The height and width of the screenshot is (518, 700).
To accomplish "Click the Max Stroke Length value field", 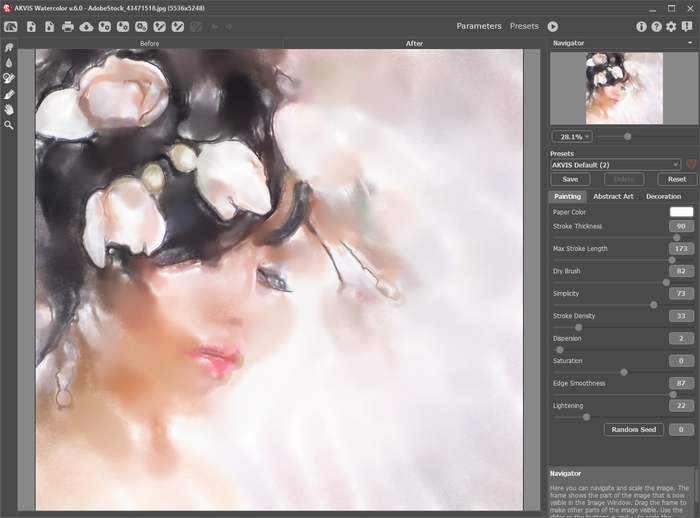I will click(681, 248).
